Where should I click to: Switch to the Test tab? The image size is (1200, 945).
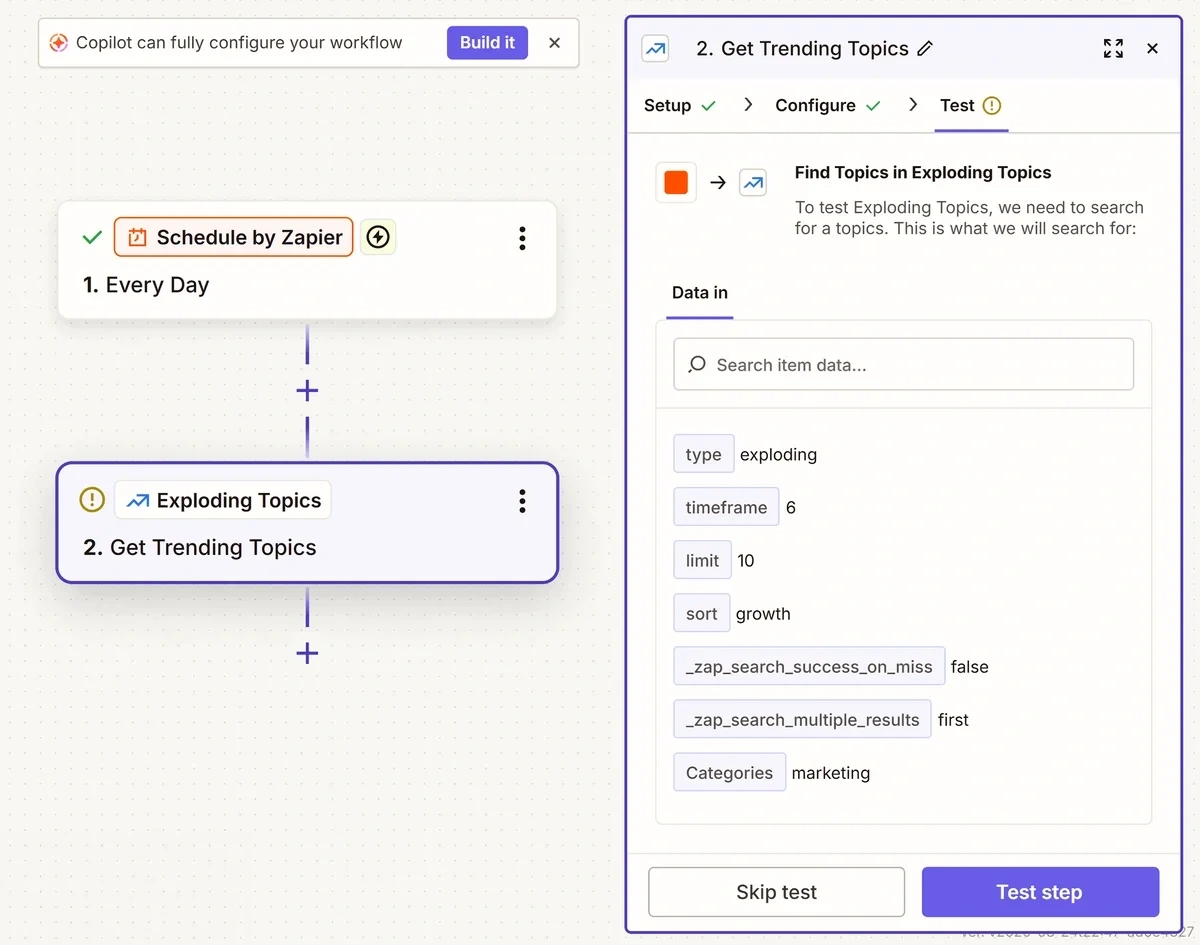click(x=970, y=105)
